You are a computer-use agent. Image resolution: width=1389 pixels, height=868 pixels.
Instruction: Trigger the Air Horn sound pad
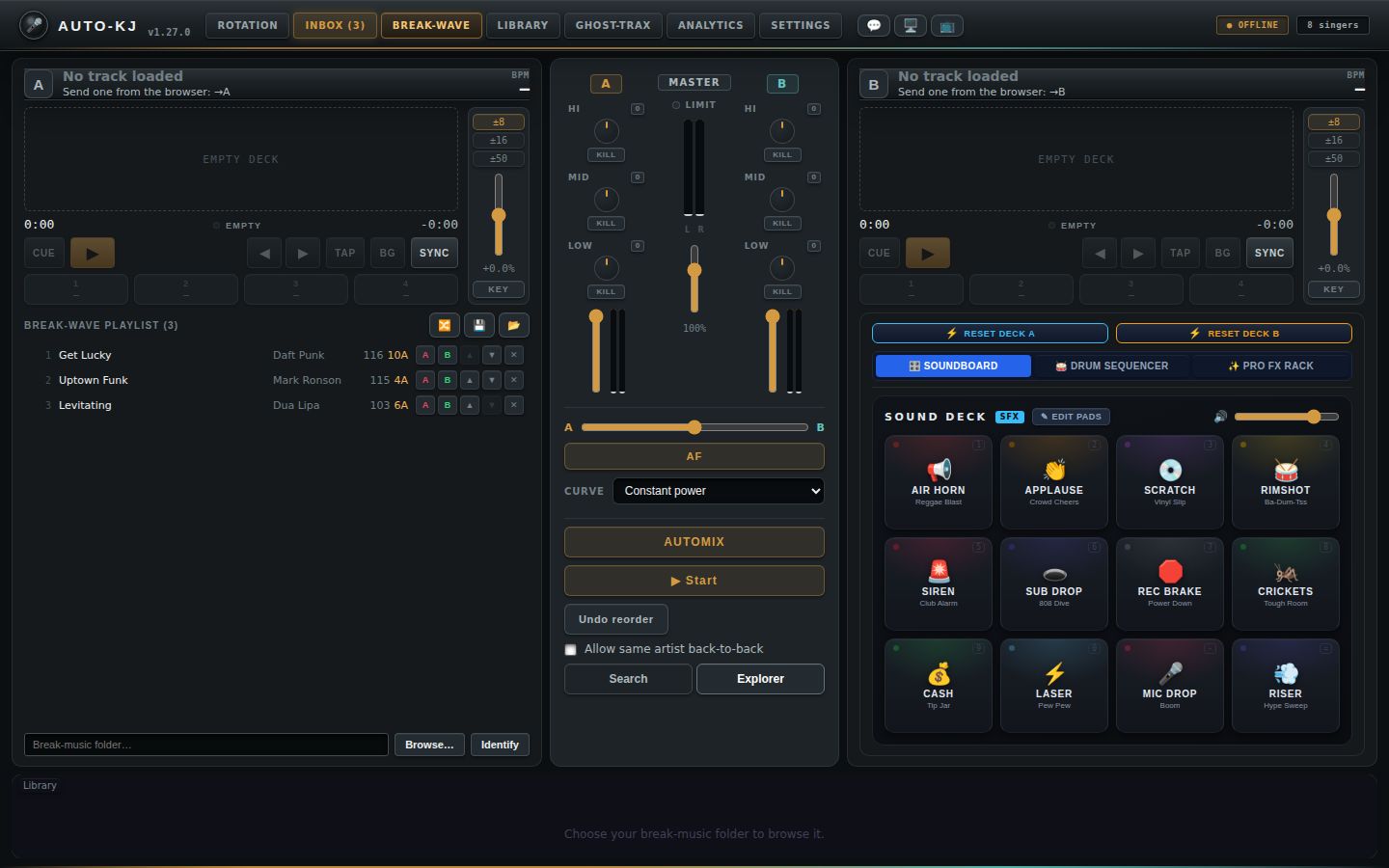click(939, 482)
